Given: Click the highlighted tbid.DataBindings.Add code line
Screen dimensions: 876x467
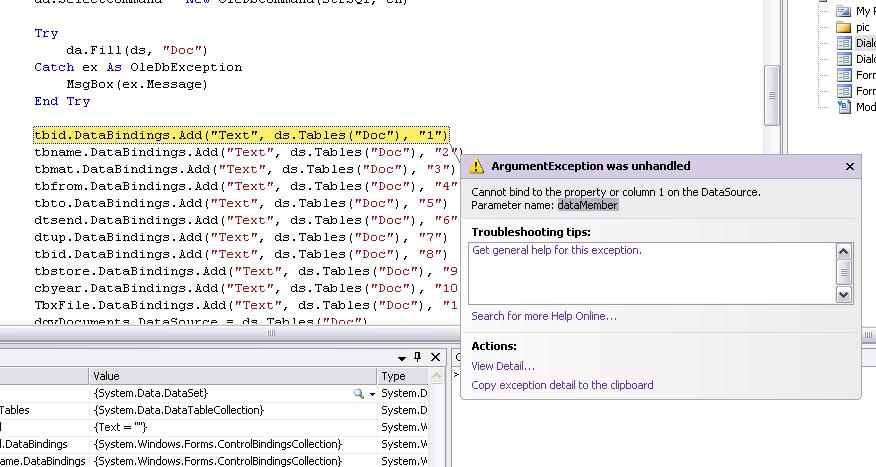Looking at the screenshot, I should coord(241,135).
